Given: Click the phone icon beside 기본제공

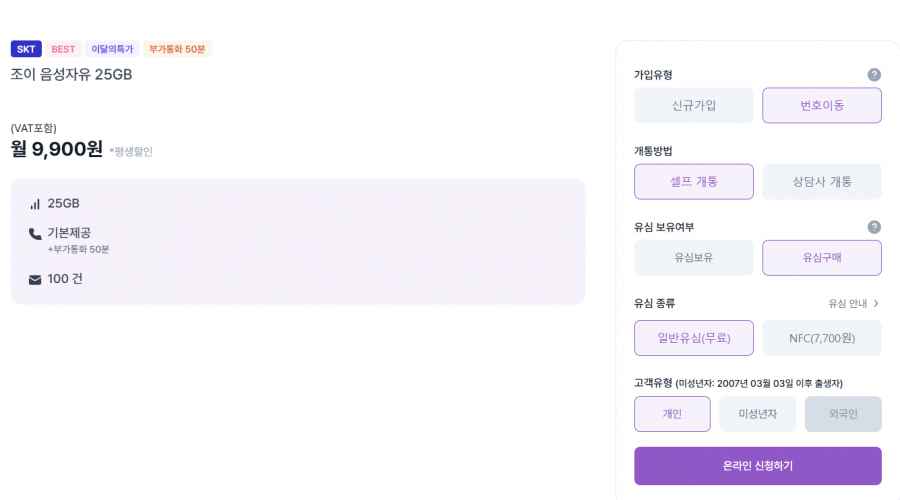Looking at the screenshot, I should [35, 234].
